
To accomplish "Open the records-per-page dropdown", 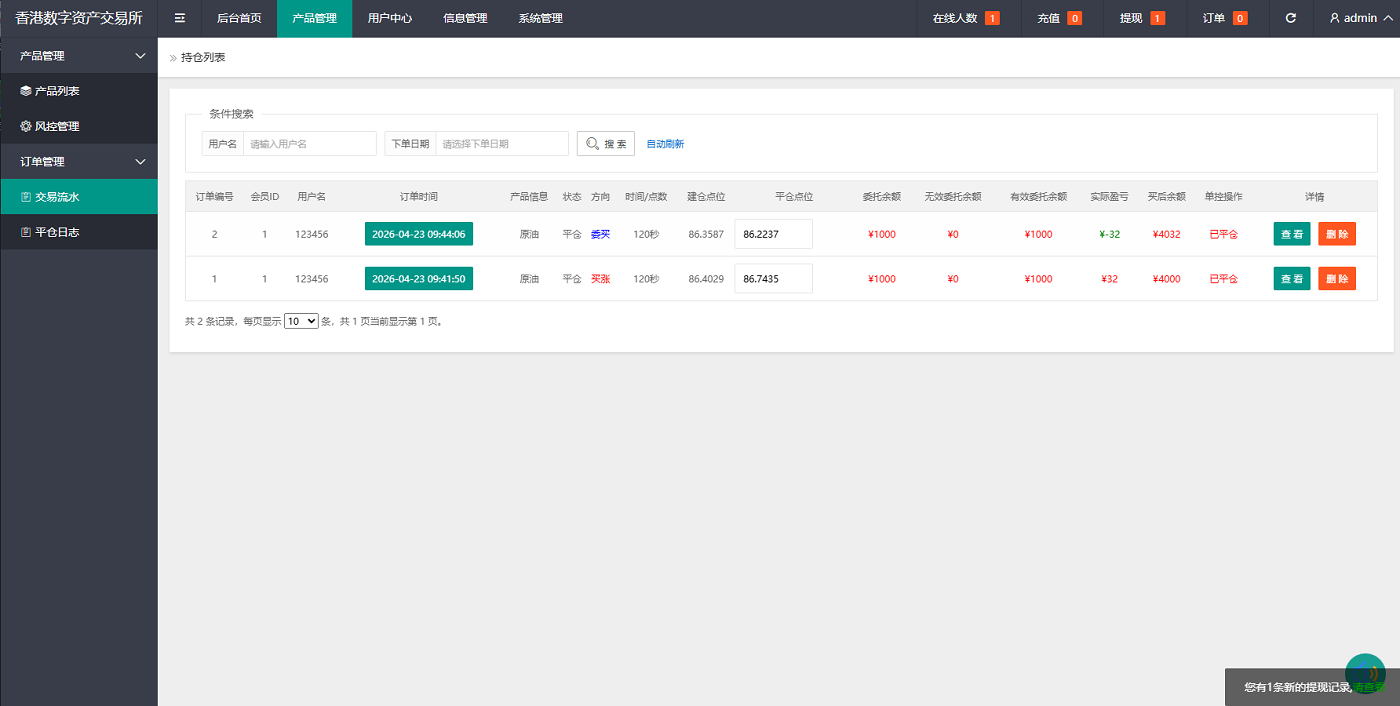I will pyautogui.click(x=301, y=321).
